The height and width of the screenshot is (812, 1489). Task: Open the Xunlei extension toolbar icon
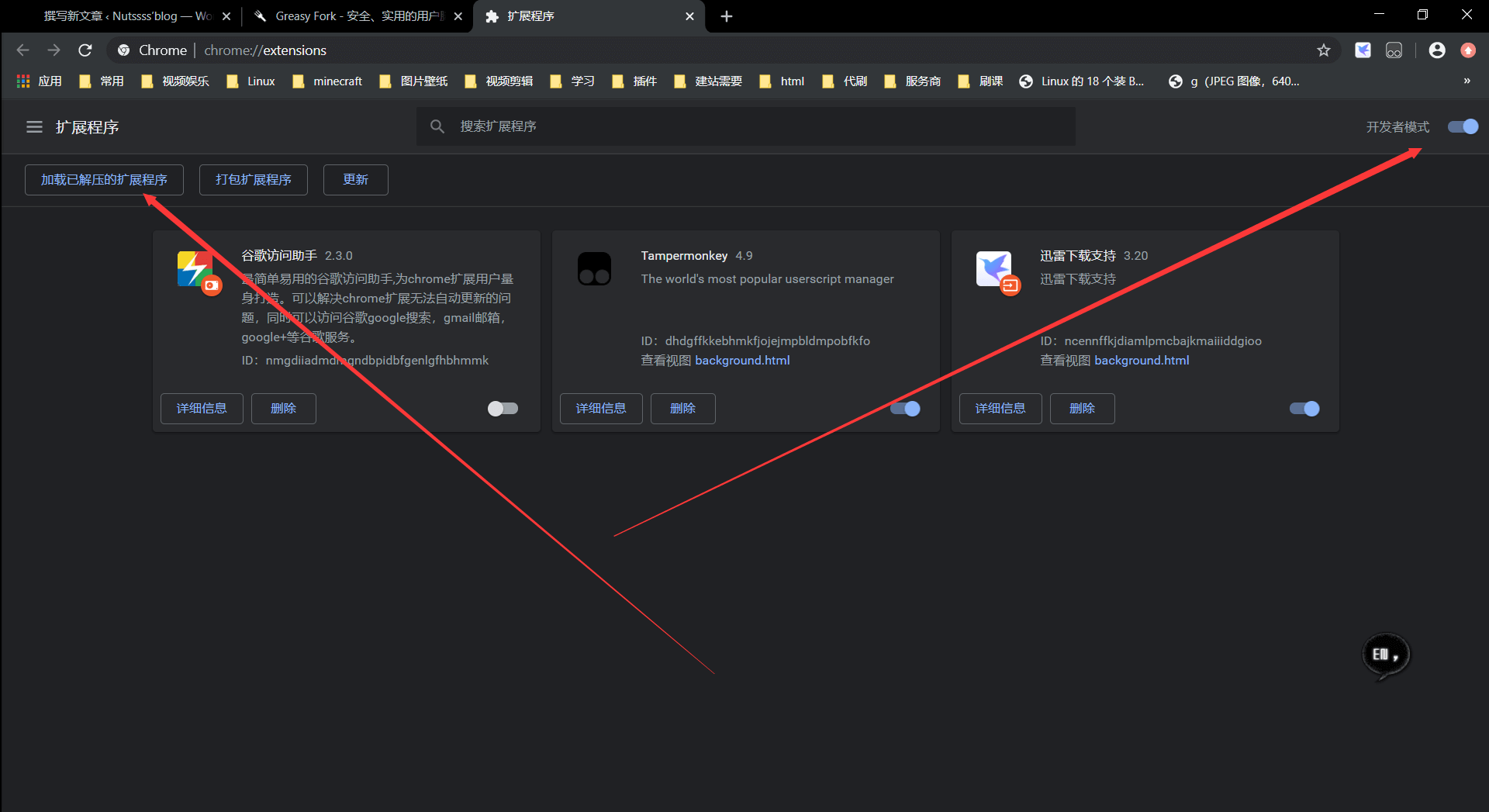1363,50
